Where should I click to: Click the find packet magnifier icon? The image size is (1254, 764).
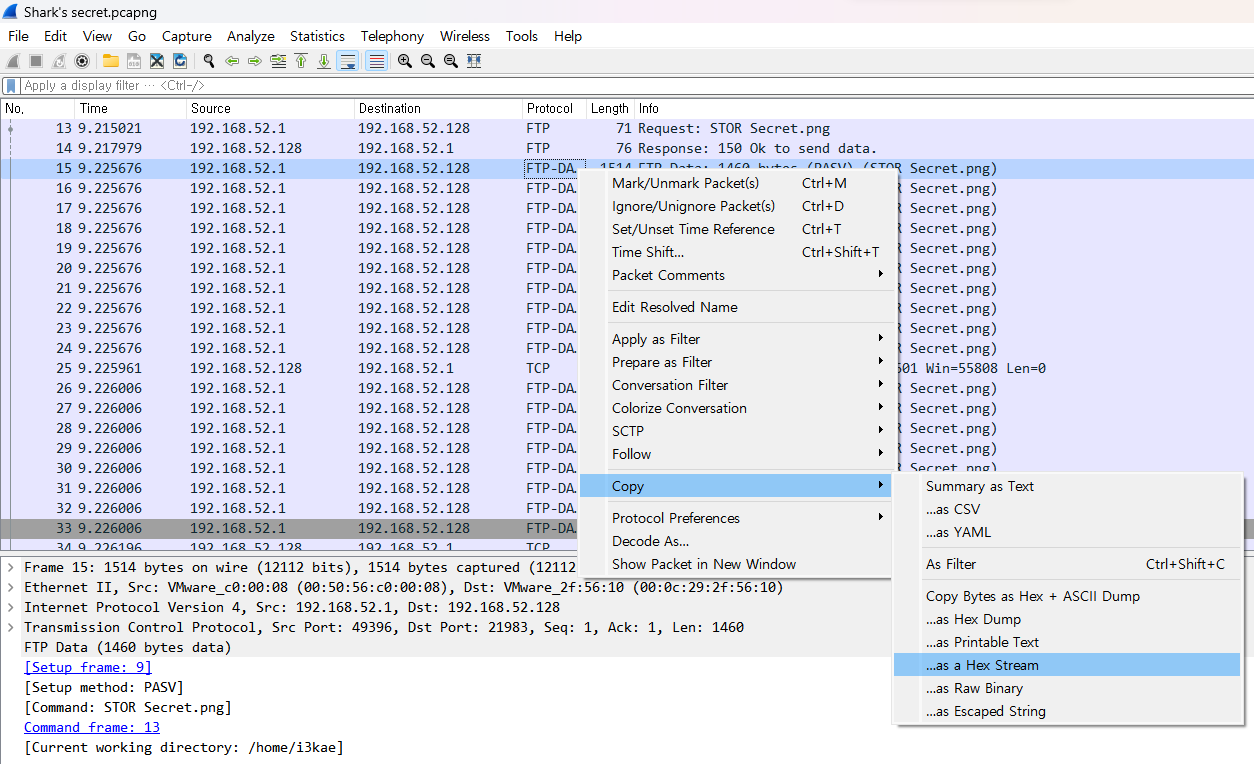209,61
